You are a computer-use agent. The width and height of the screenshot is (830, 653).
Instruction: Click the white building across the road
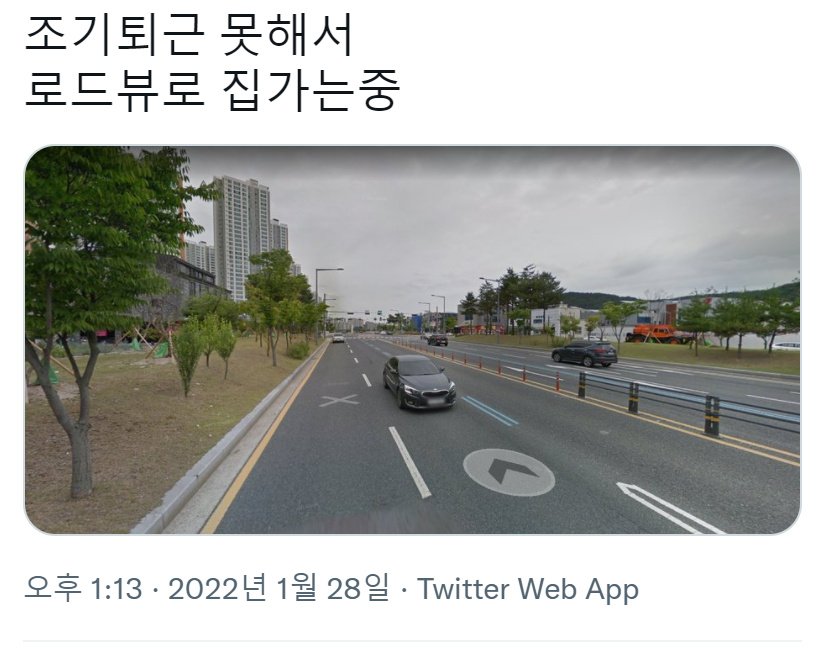(555, 319)
